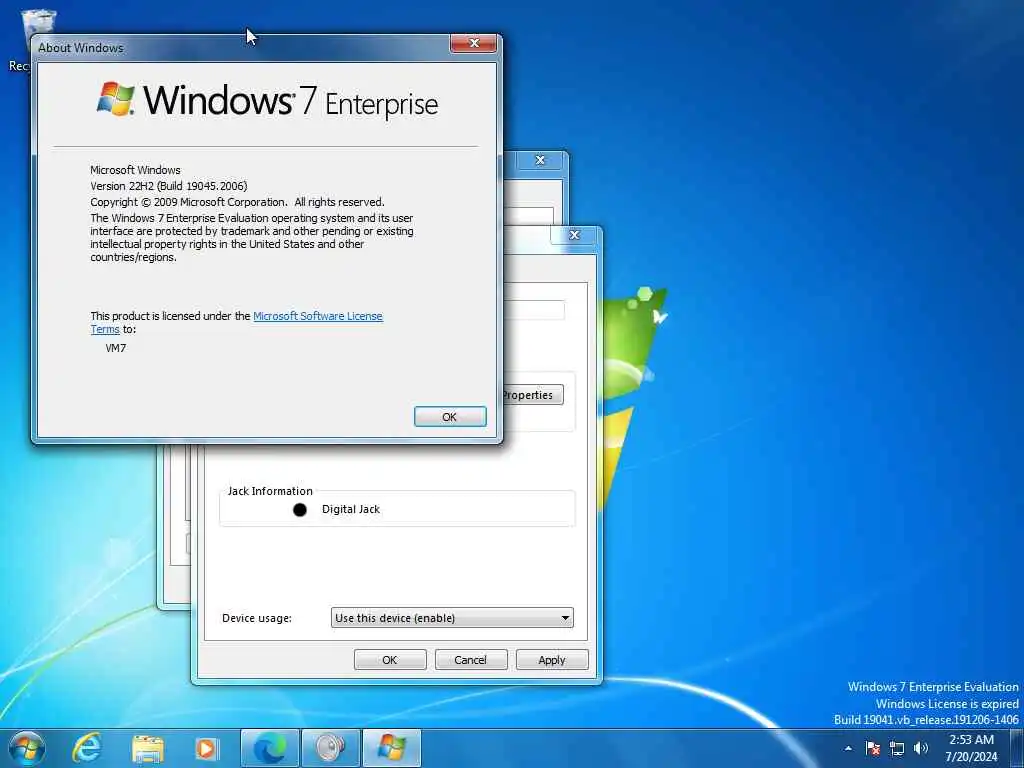Click the Windows flag logo in About dialog
This screenshot has height=768, width=1024.
tap(116, 100)
